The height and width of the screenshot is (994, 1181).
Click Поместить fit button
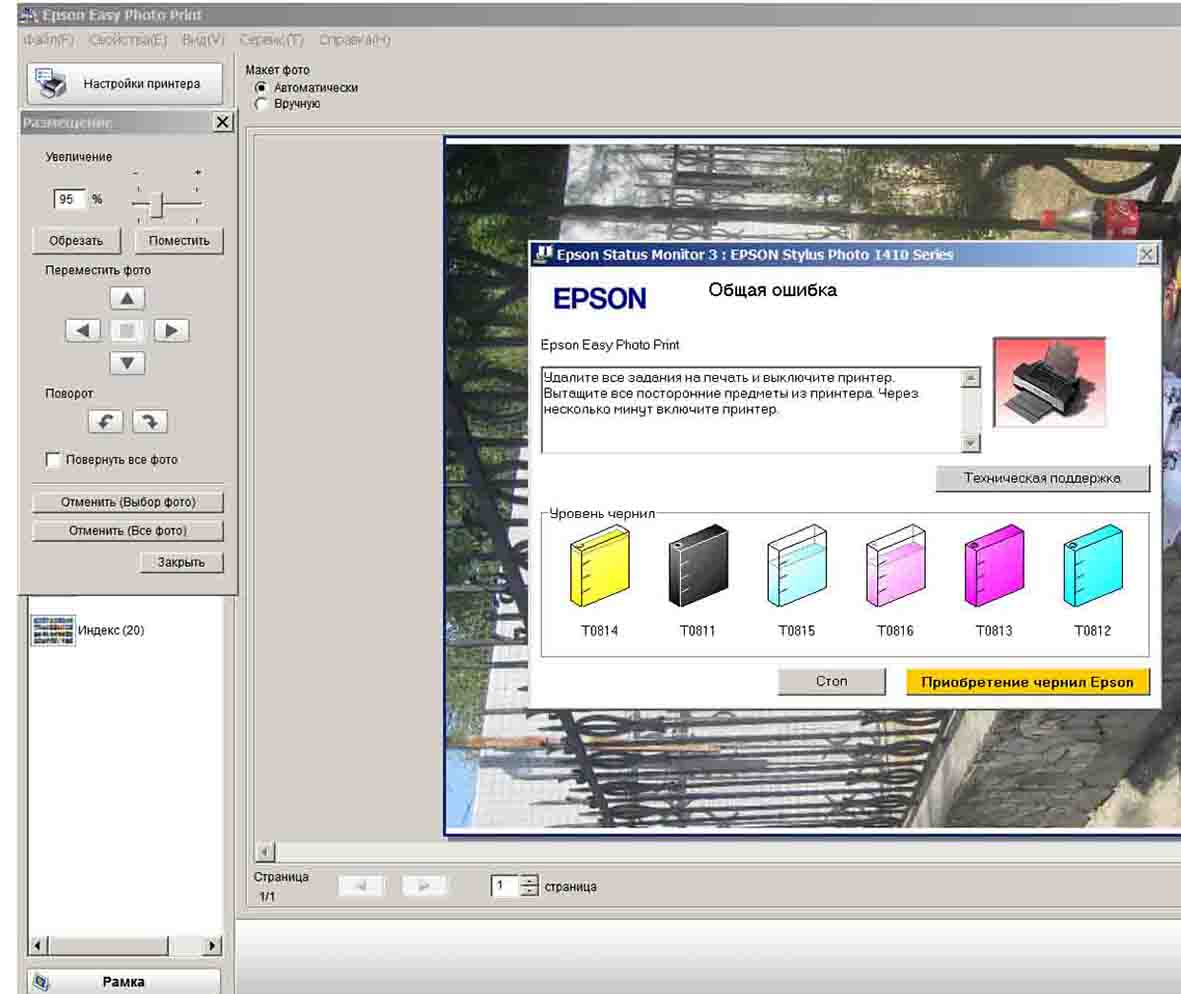click(x=179, y=240)
